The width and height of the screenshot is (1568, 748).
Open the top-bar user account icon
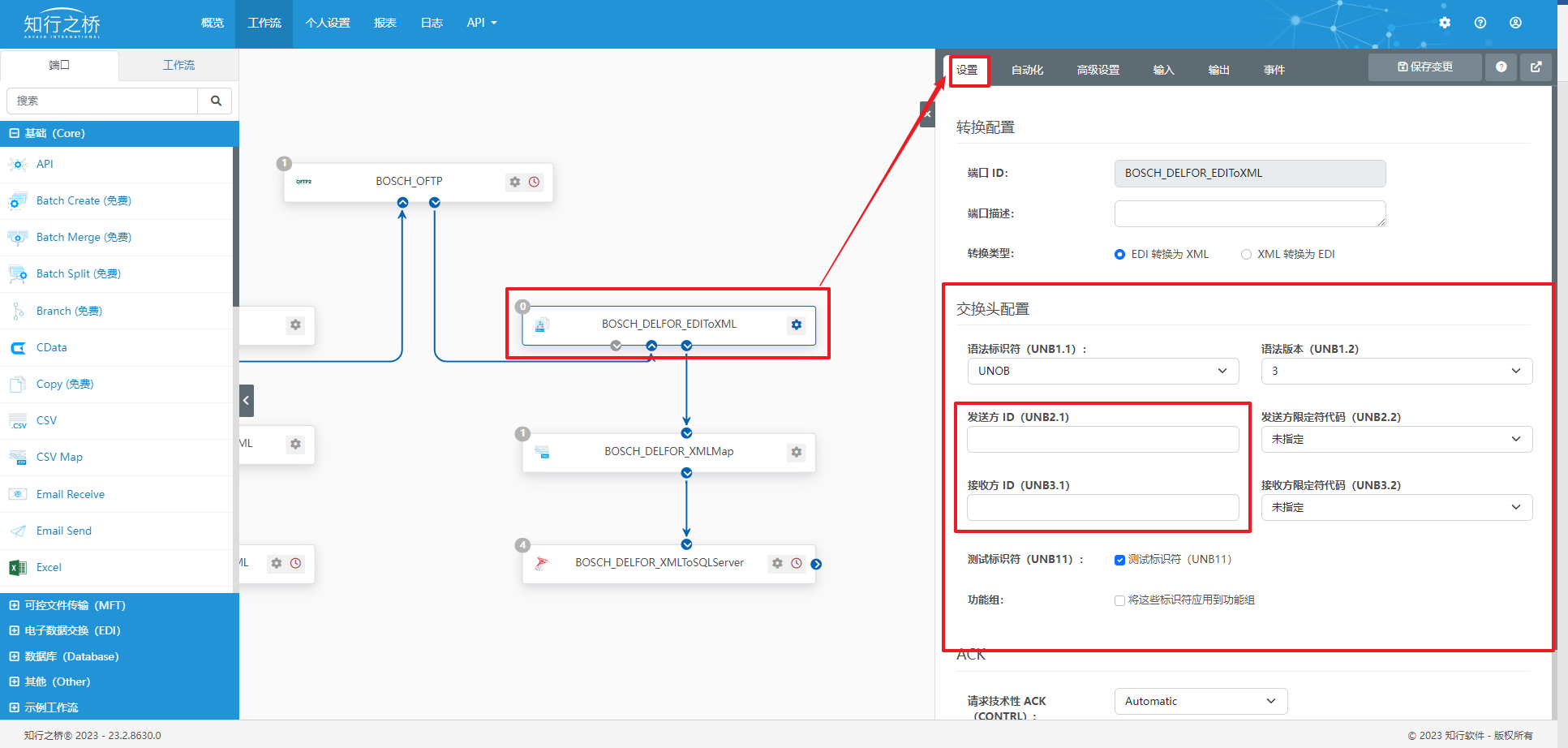tap(1515, 23)
